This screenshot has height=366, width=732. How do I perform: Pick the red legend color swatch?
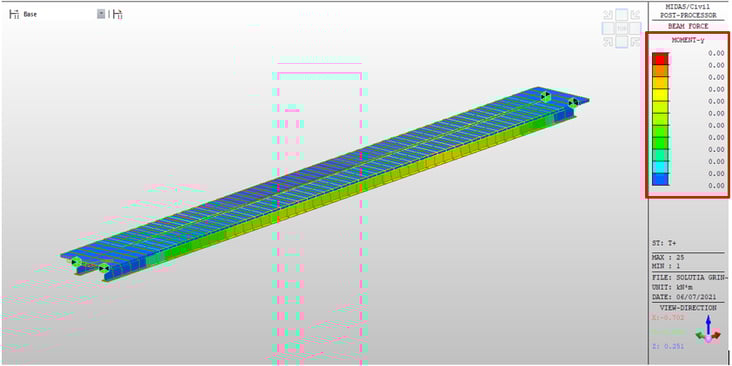click(x=661, y=58)
